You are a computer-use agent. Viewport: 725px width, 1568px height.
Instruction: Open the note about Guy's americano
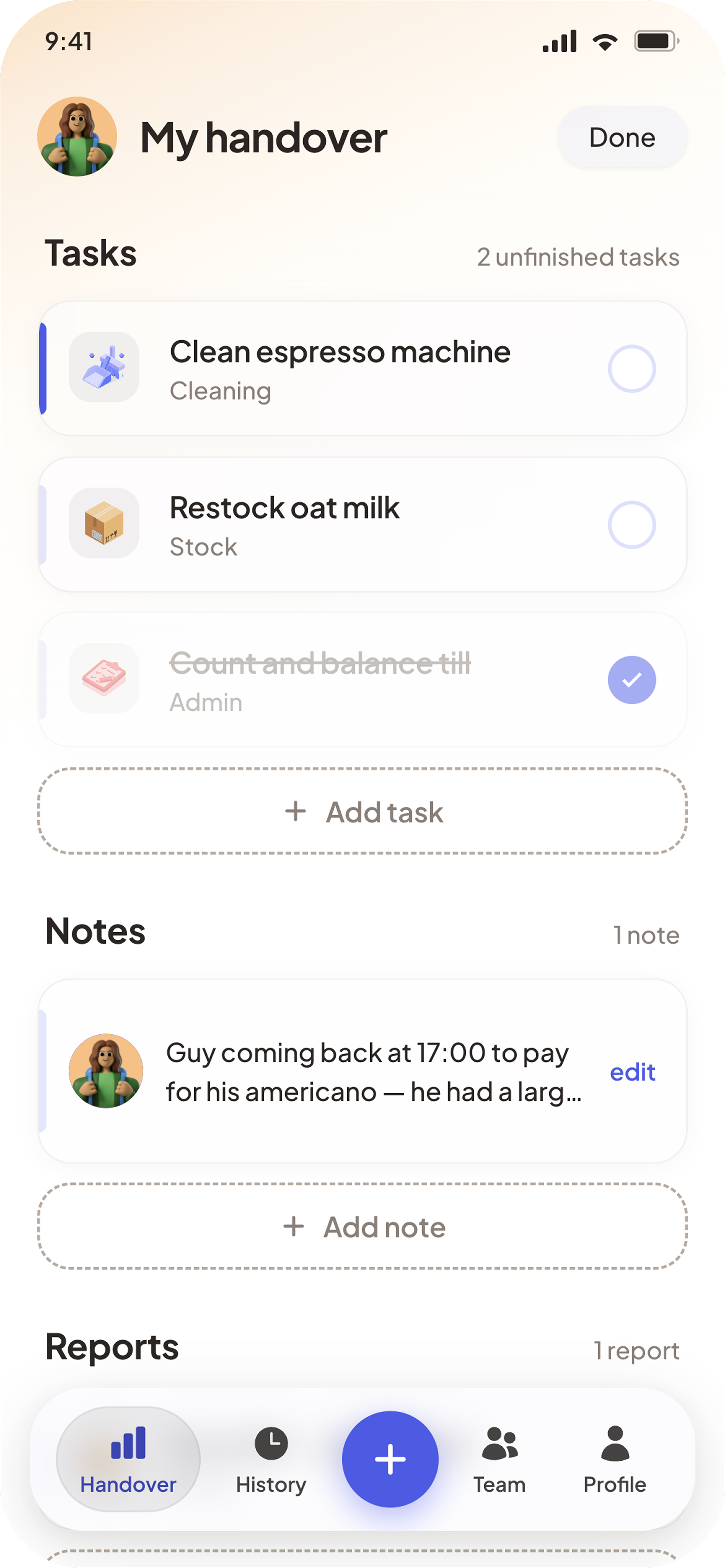362,1071
